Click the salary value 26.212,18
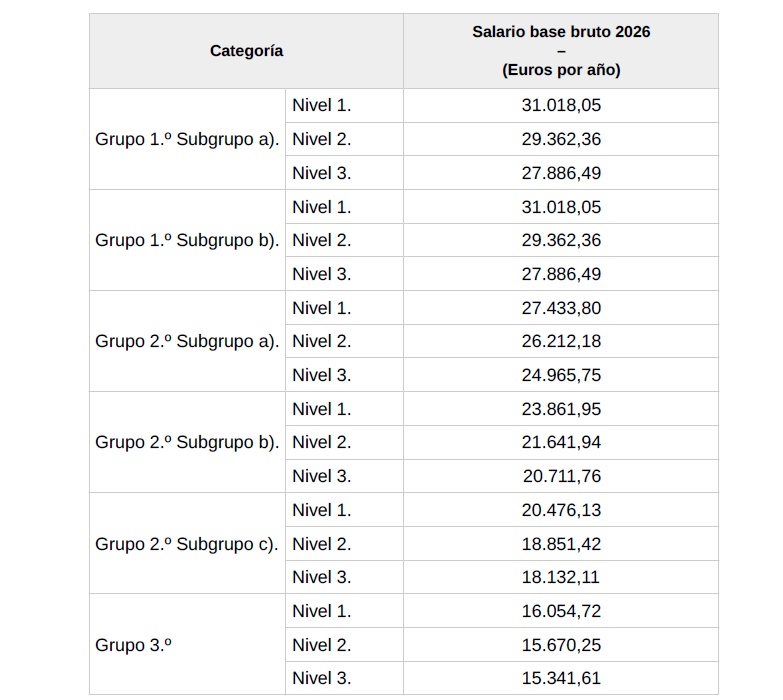Image resolution: width=783 pixels, height=700 pixels. (561, 341)
